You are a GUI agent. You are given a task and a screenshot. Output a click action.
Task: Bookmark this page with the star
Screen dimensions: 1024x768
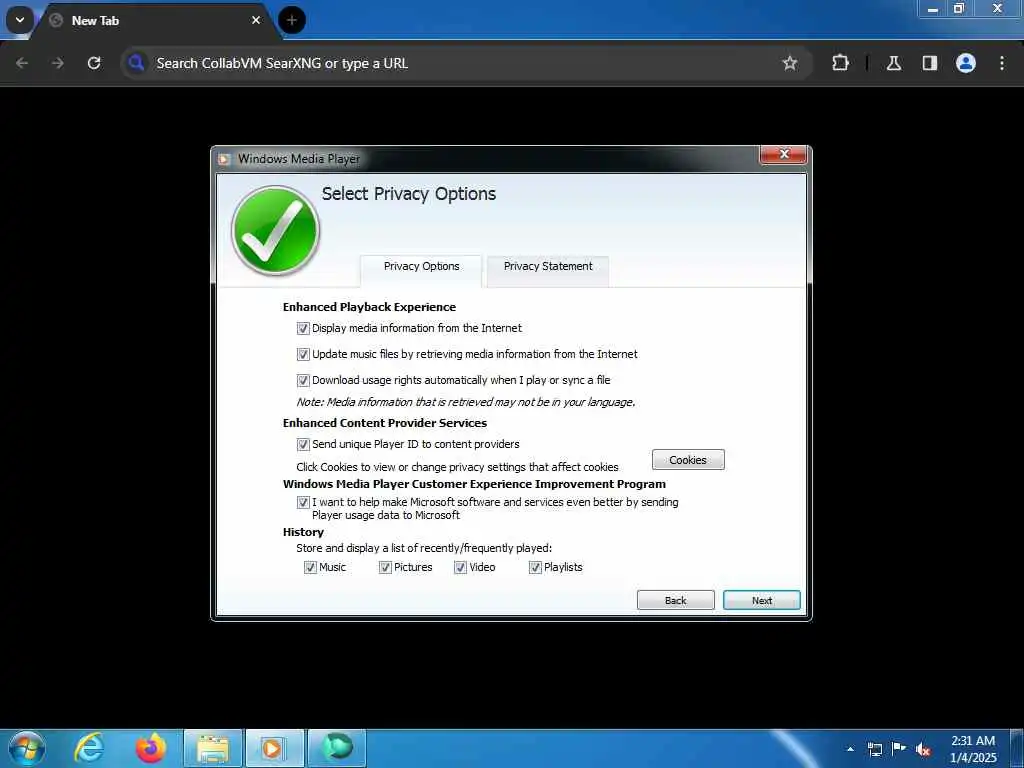[x=790, y=63]
